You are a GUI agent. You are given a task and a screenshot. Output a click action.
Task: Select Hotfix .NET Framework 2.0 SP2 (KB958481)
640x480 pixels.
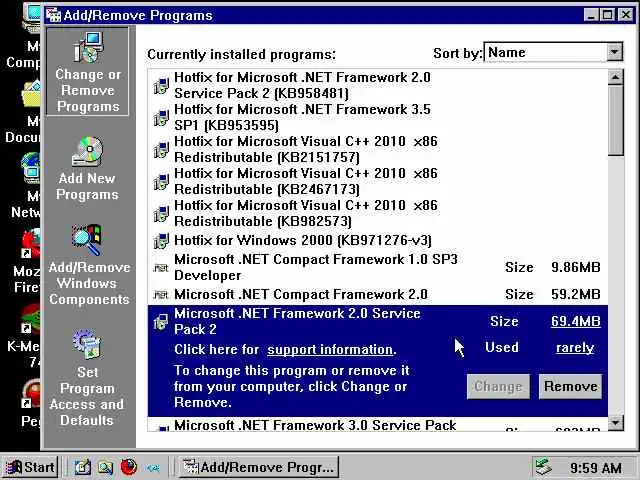pos(378,85)
